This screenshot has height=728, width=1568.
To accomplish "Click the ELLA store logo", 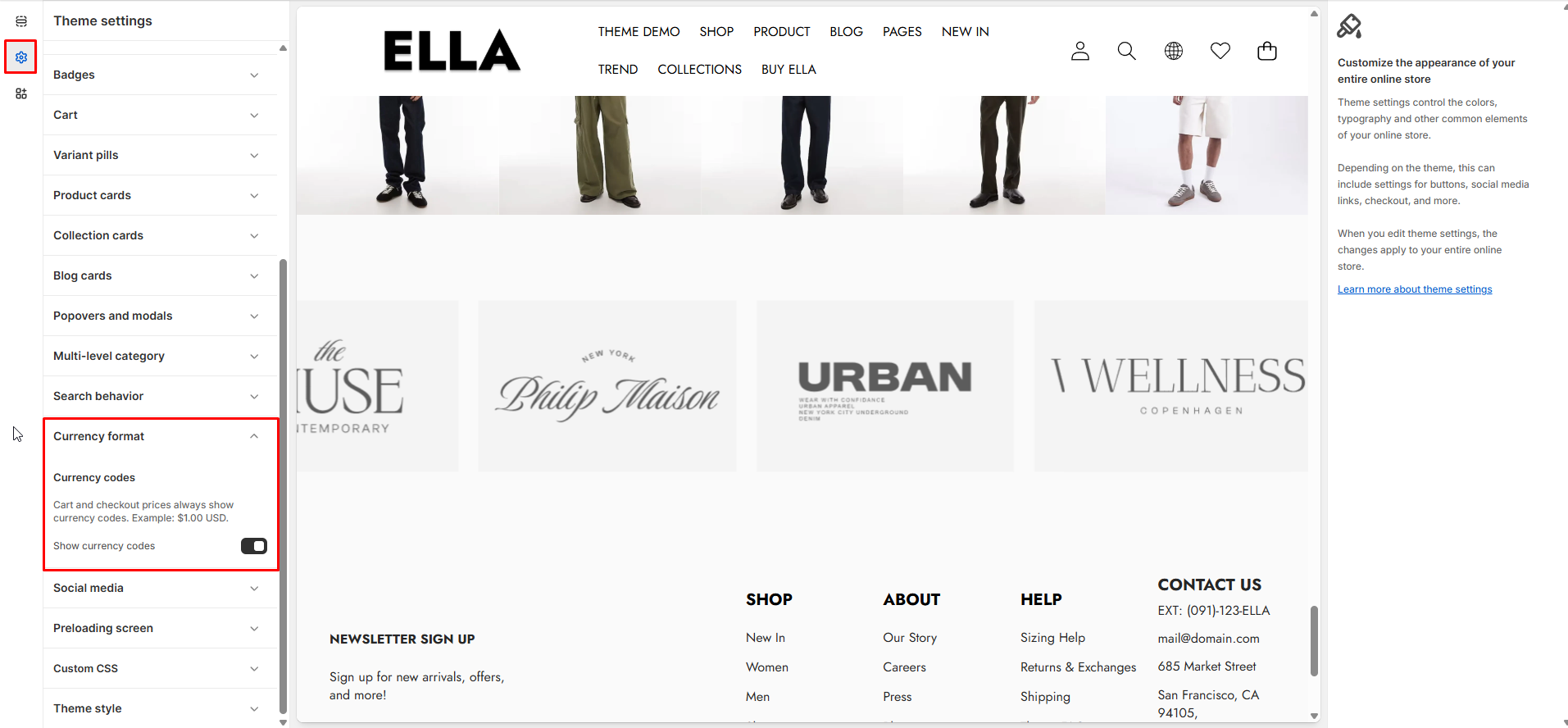I will [x=452, y=50].
